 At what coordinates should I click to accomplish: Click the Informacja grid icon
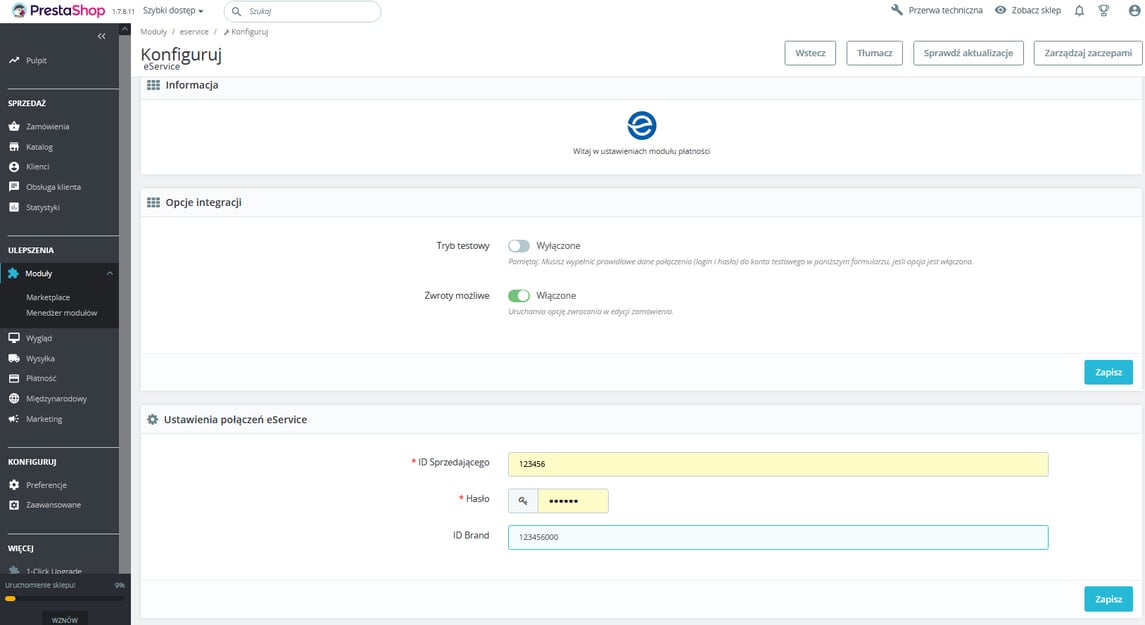(x=153, y=85)
